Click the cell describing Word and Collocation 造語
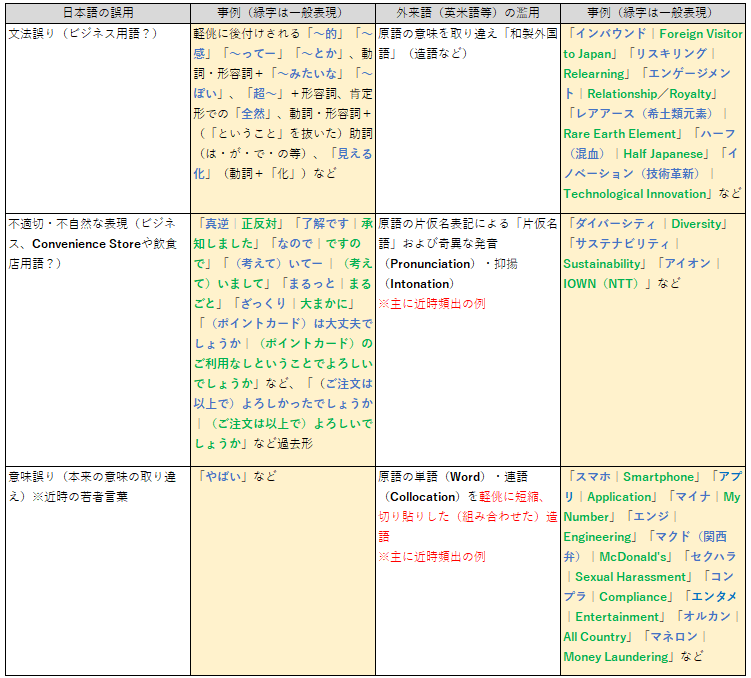Image resolution: width=751 pixels, height=678 pixels. 467,568
